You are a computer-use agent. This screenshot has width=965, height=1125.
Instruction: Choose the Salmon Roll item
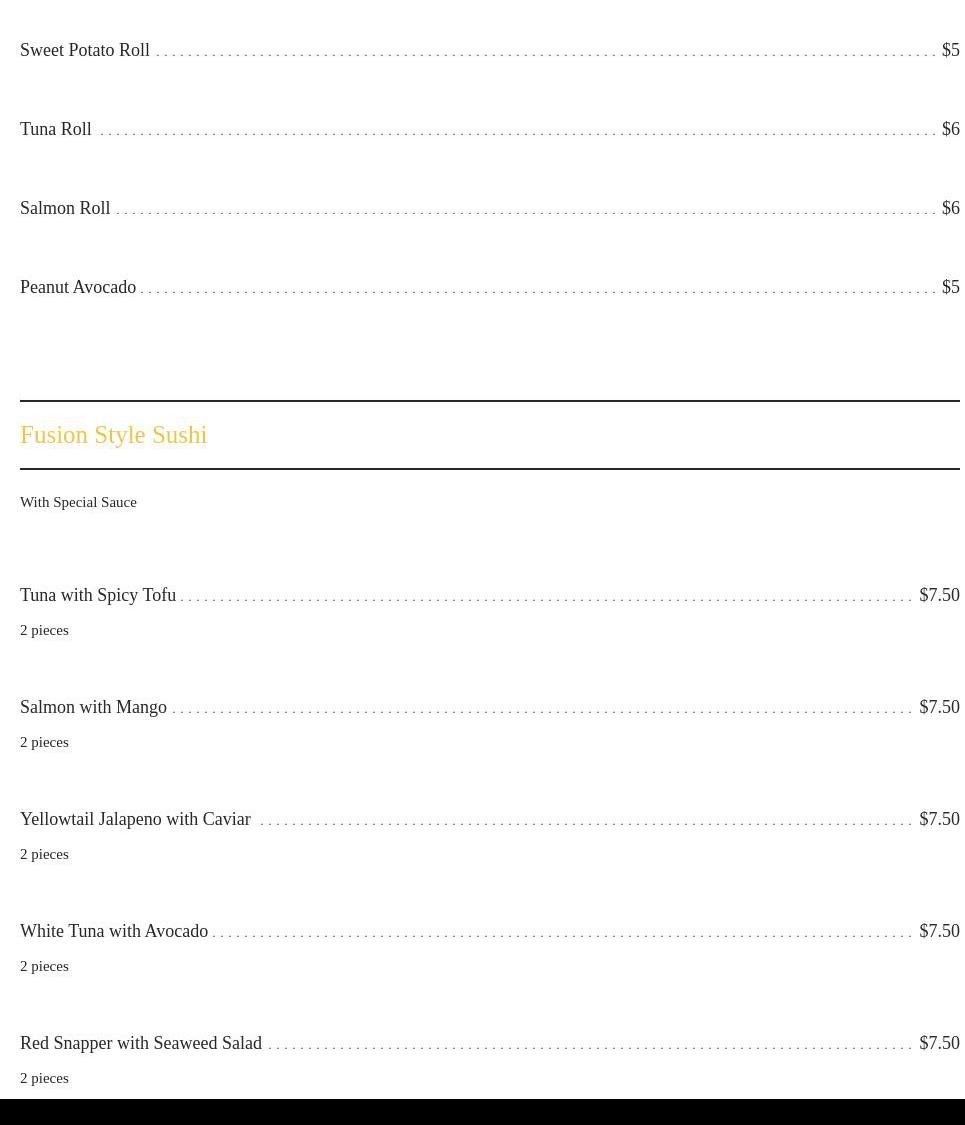[x=65, y=208]
